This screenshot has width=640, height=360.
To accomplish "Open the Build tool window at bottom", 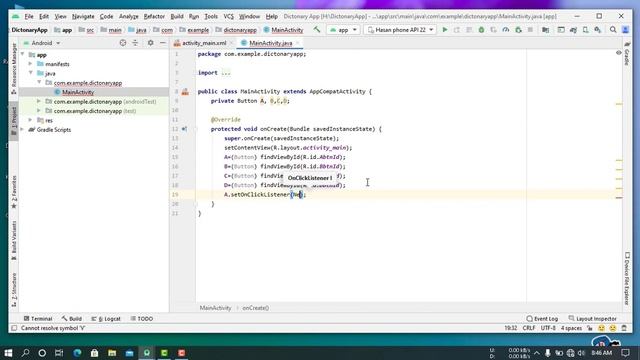I will click(x=72, y=318).
